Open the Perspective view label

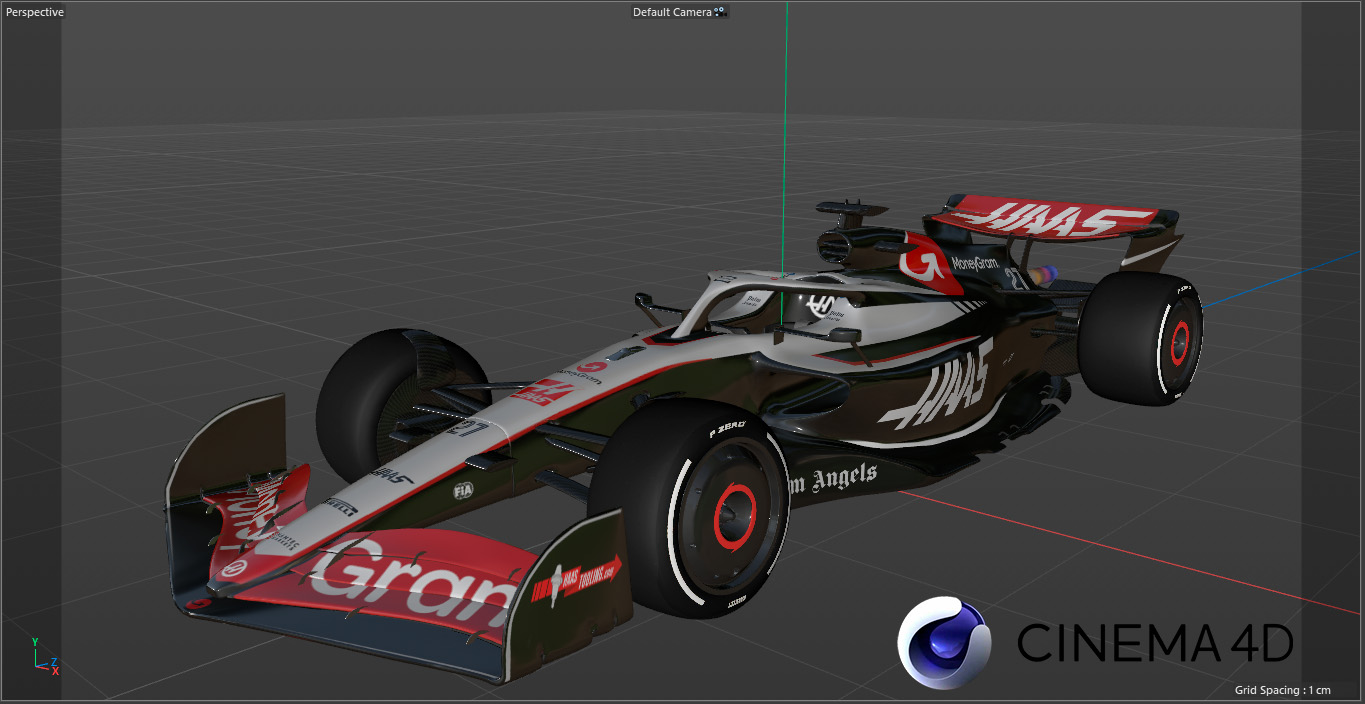pos(35,12)
